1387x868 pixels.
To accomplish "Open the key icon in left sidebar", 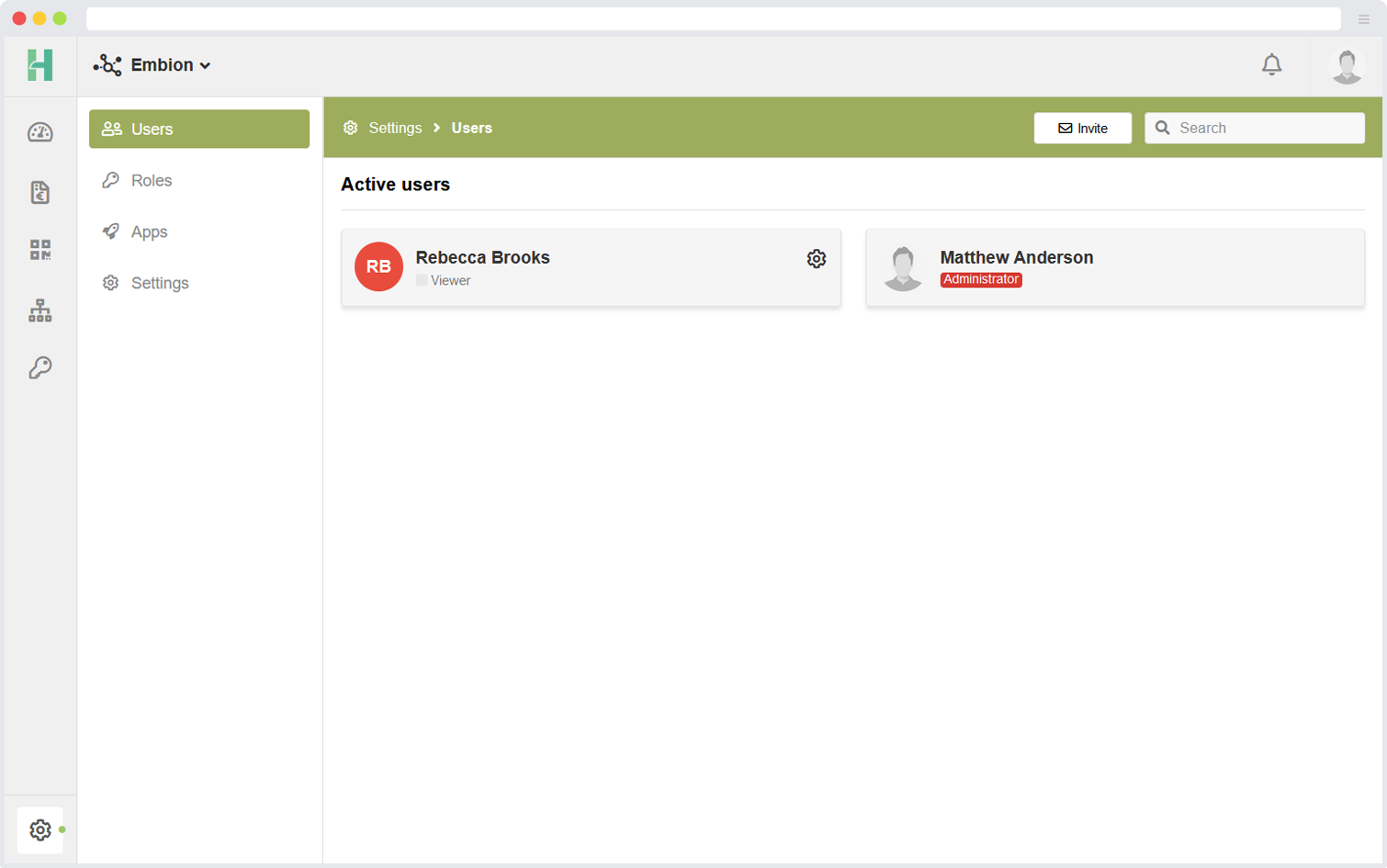I will (x=40, y=368).
